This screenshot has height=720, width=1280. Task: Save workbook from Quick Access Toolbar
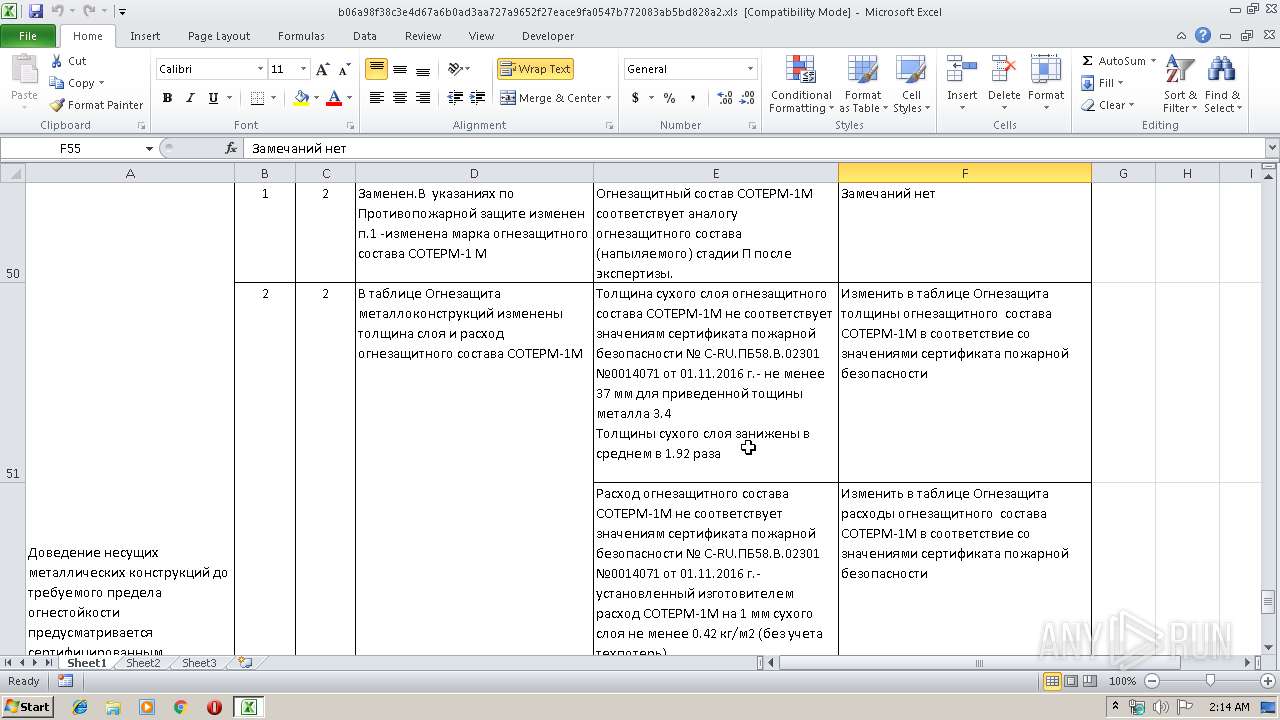pyautogui.click(x=36, y=11)
